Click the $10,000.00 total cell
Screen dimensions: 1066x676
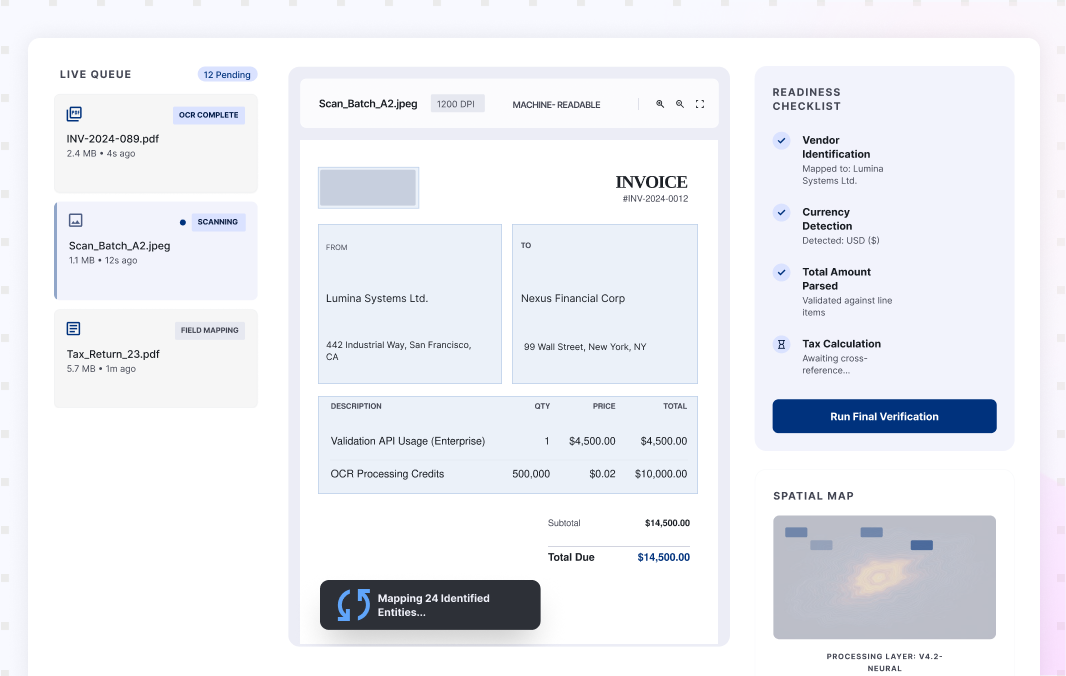click(661, 474)
